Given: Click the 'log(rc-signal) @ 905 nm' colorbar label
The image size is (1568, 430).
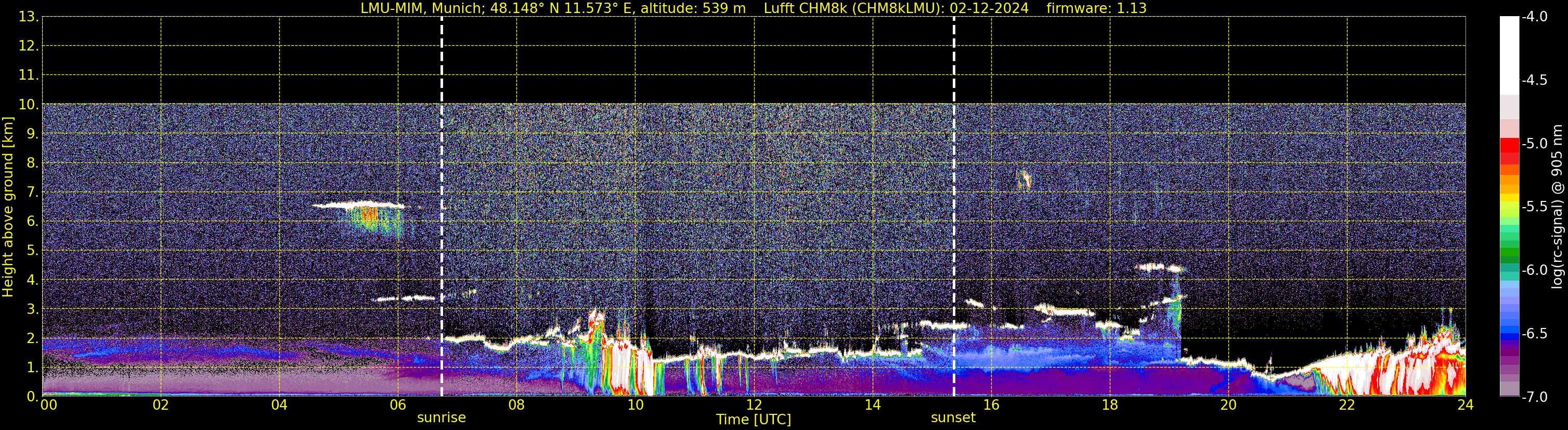Looking at the screenshot, I should click(x=1557, y=207).
